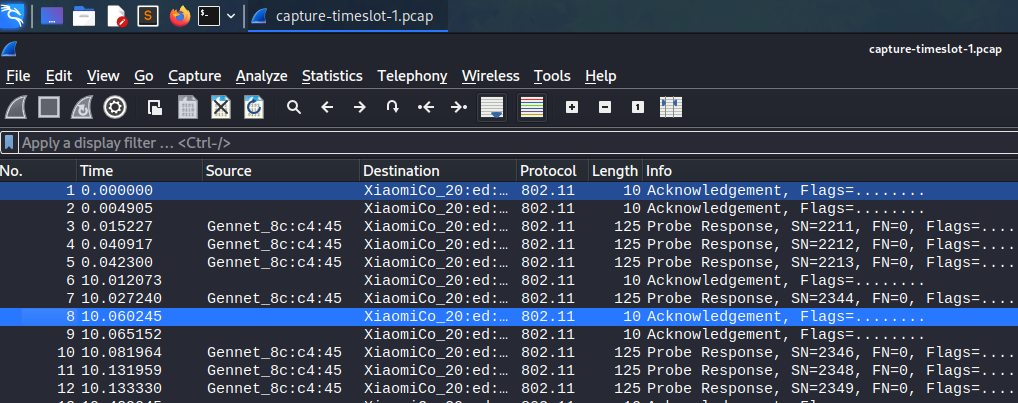The height and width of the screenshot is (403, 1018).
Task: Click the display filter input field
Action: pyautogui.click(x=516, y=143)
